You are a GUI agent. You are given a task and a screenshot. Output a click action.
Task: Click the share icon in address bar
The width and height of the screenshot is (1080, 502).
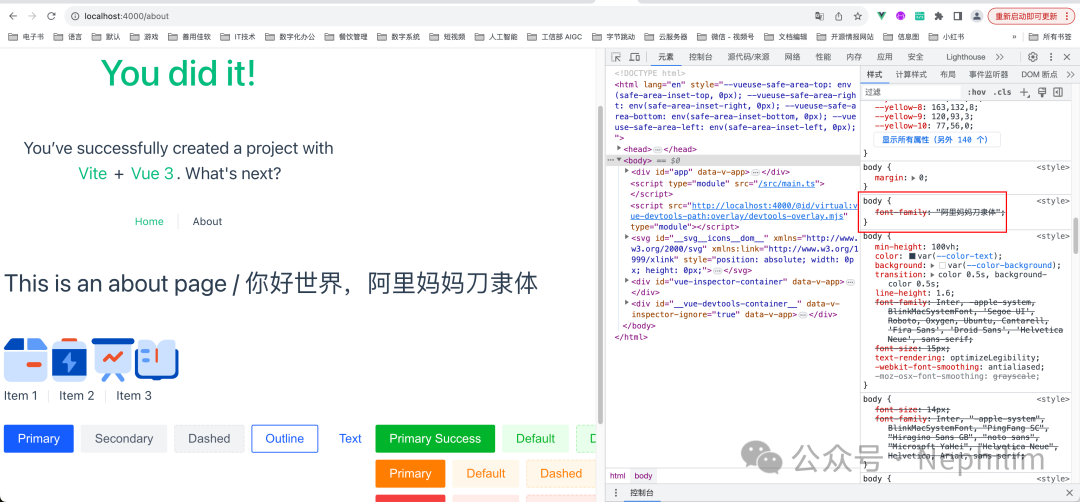[839, 16]
